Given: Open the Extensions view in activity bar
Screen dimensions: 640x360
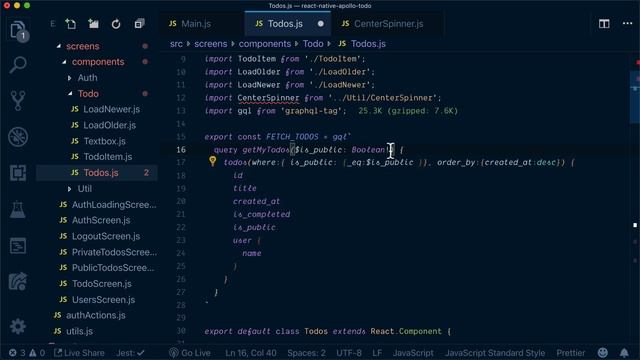Looking at the screenshot, I should [x=18, y=173].
